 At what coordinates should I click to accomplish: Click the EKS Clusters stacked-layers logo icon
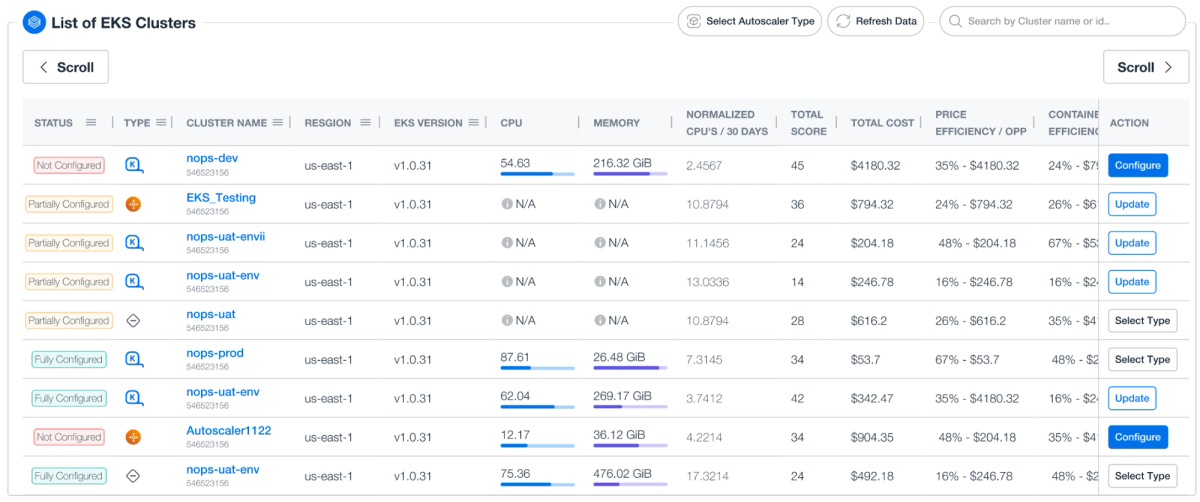click(34, 22)
